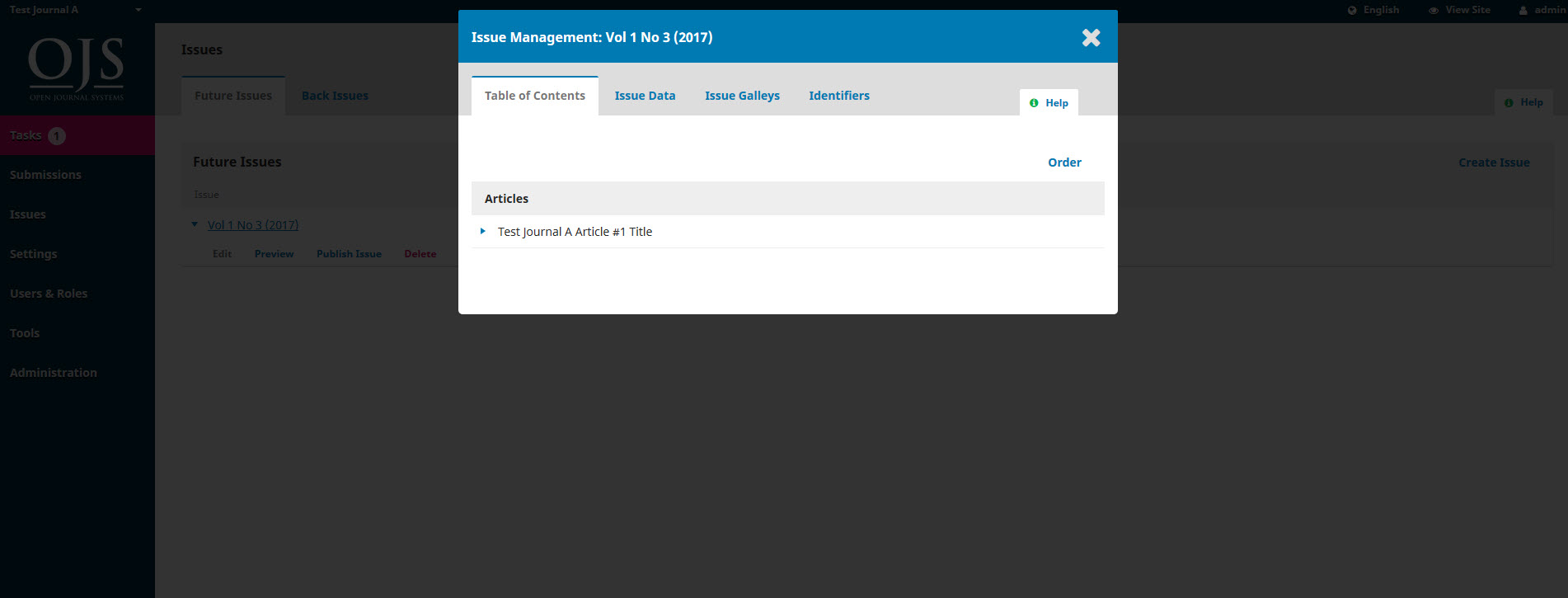The image size is (1568, 598).
Task: Expand the Test Journal A Article #1 row
Action: pos(483,232)
